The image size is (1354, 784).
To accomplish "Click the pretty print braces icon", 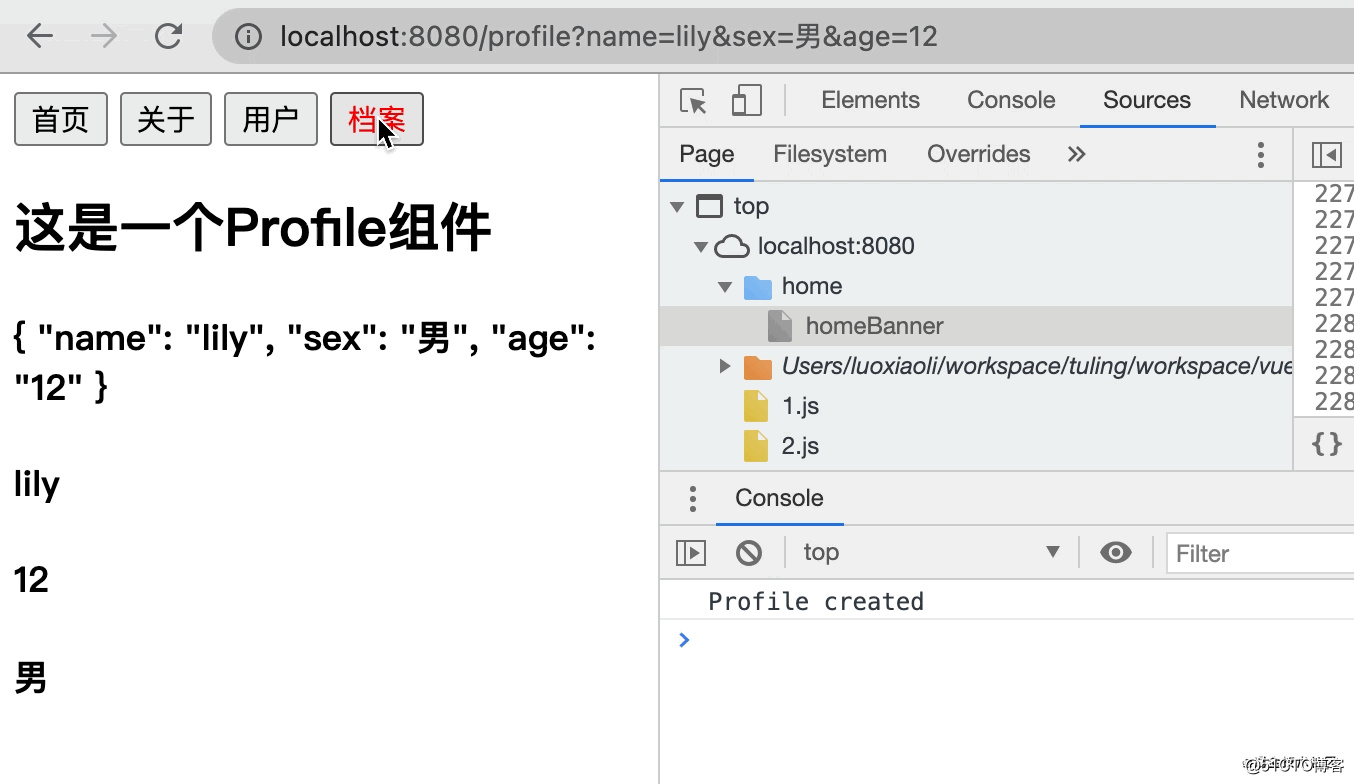I will tap(1326, 443).
